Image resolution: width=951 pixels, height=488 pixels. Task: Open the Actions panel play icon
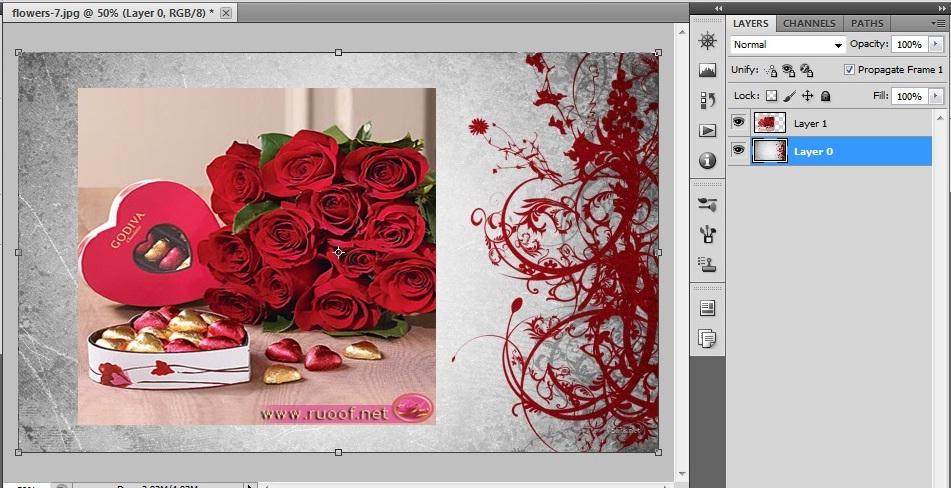708,131
